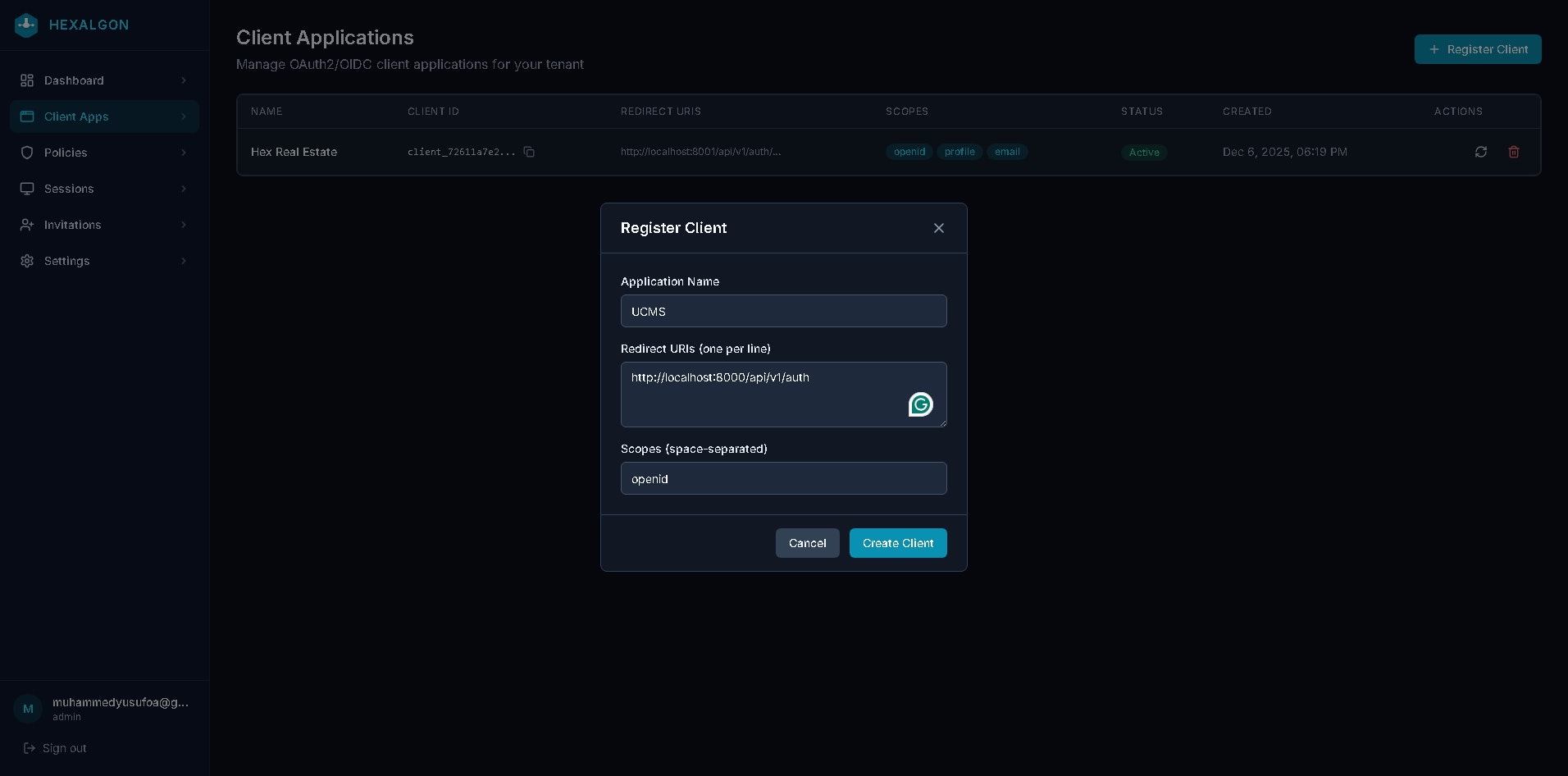Switch to the Policies section
Screen dimensions: 1568x776
pyautogui.click(x=66, y=153)
